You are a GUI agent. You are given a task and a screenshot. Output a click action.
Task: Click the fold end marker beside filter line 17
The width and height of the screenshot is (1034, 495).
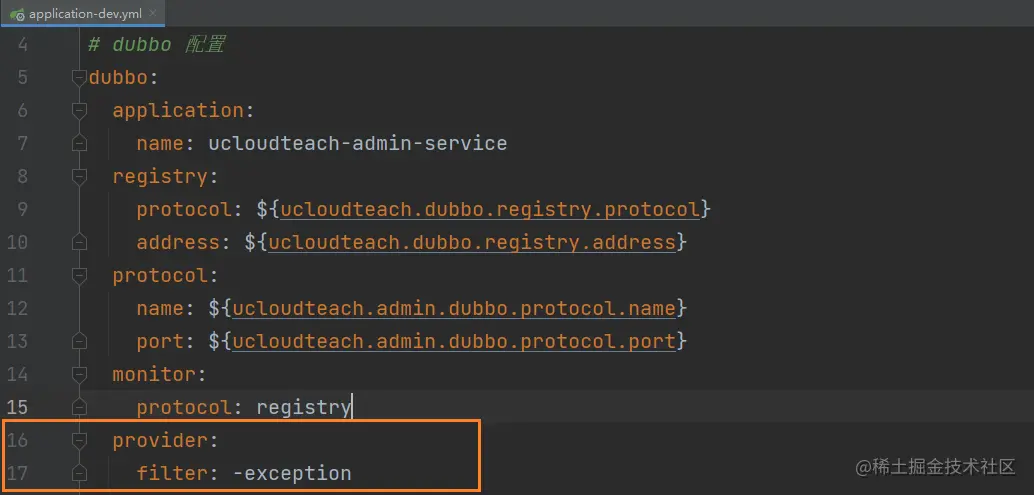tap(80, 473)
